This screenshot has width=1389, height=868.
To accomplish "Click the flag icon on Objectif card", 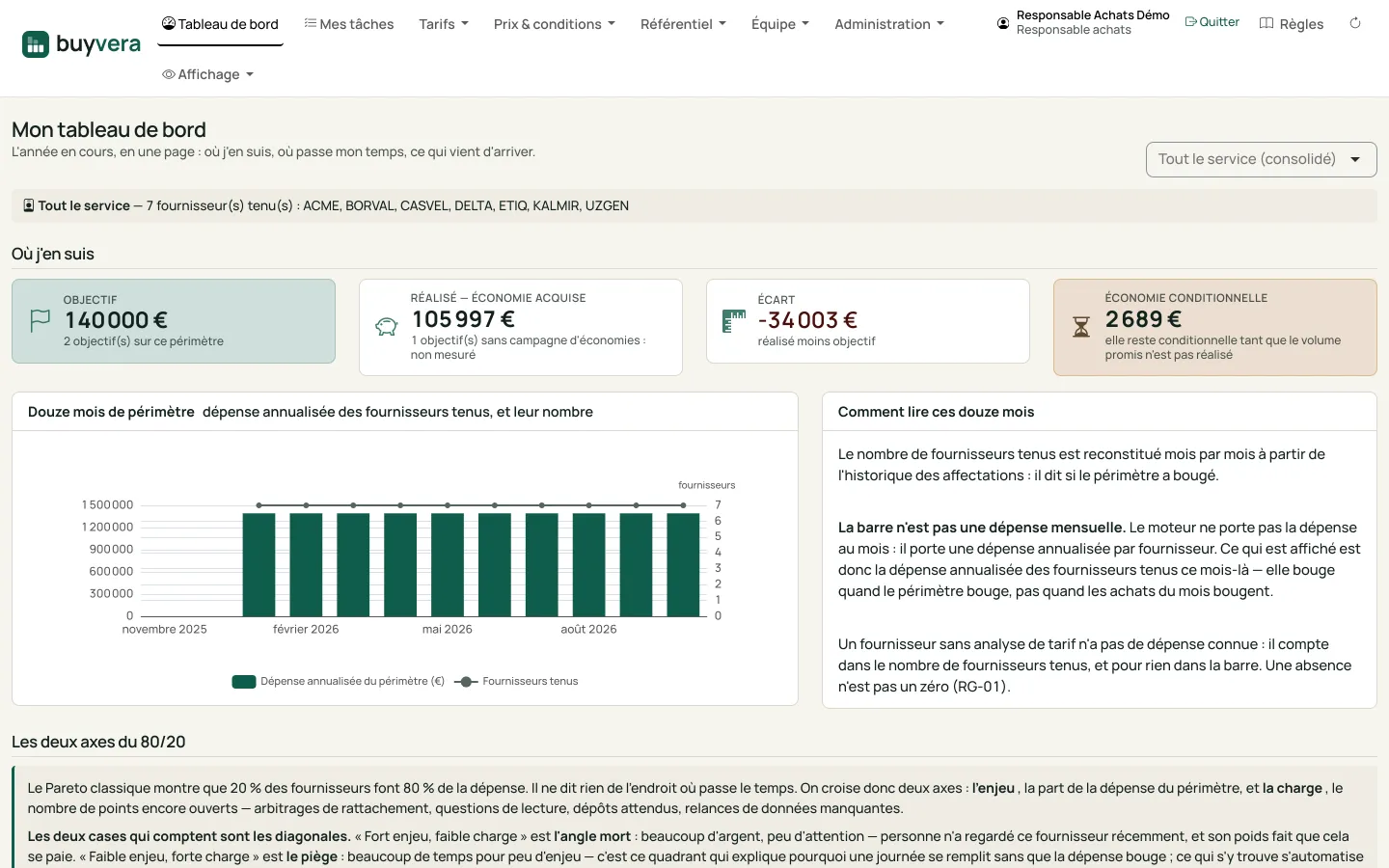I will [x=41, y=320].
